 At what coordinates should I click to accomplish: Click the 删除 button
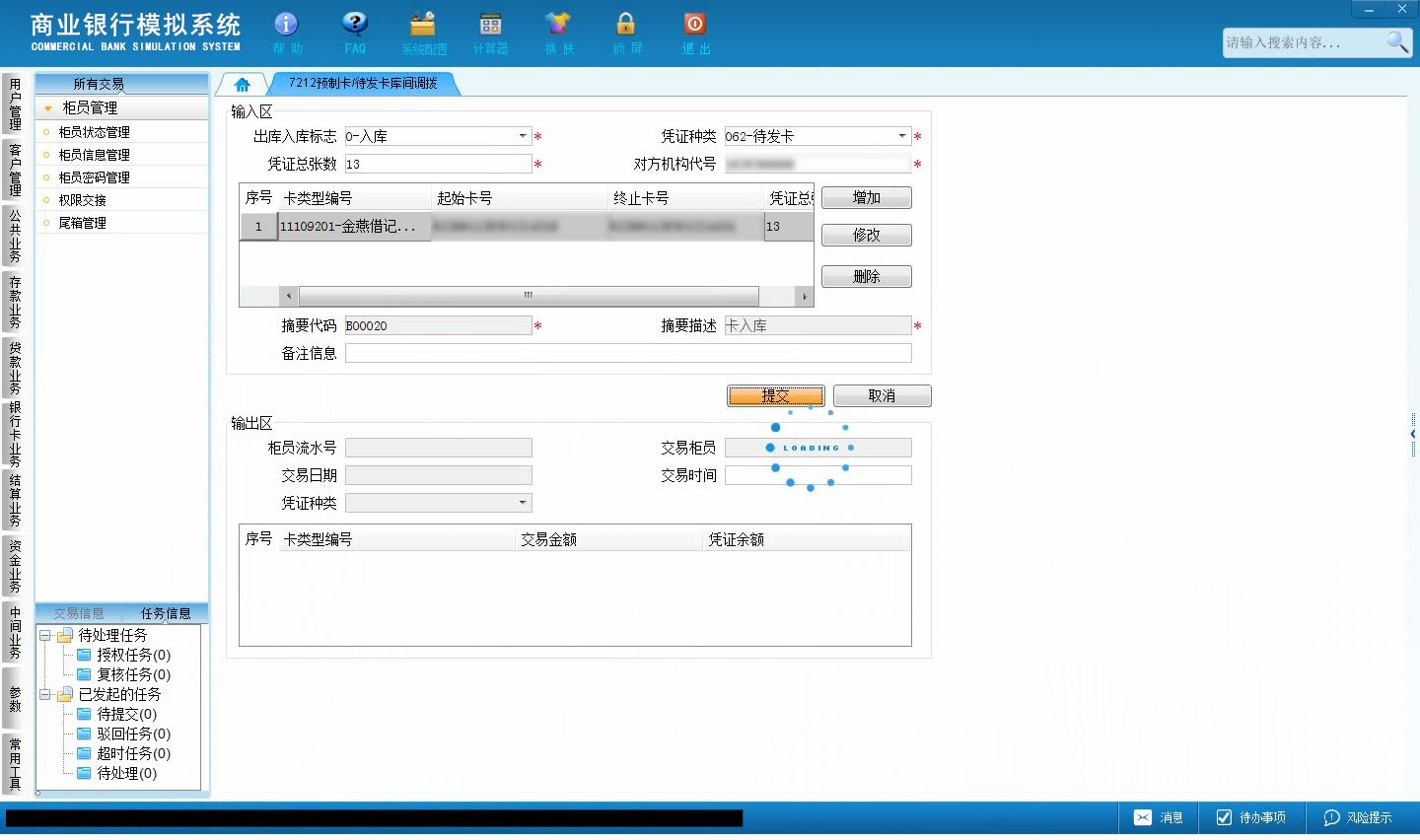[x=867, y=277]
